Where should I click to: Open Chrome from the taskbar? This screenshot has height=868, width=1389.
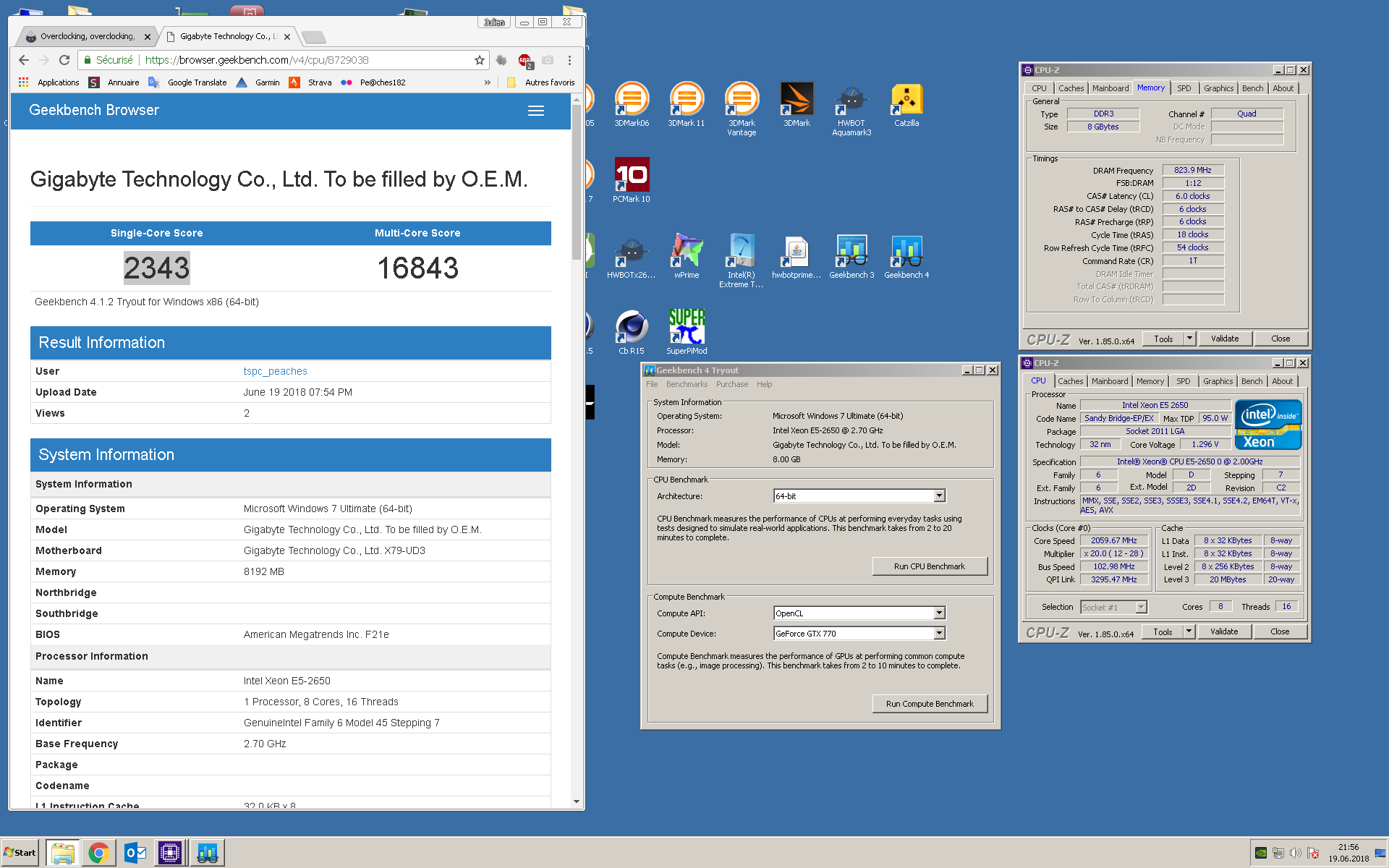[x=98, y=853]
